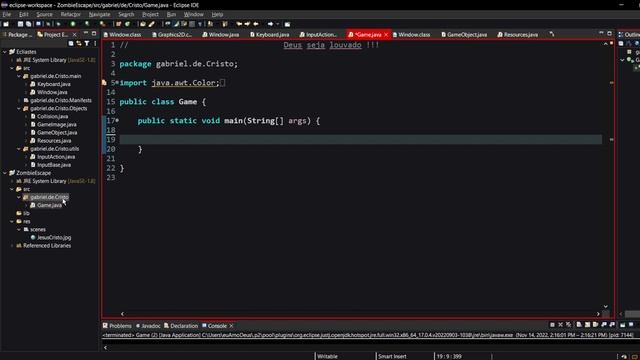Minimize the Project Explorer panel

pyautogui.click(x=86, y=33)
